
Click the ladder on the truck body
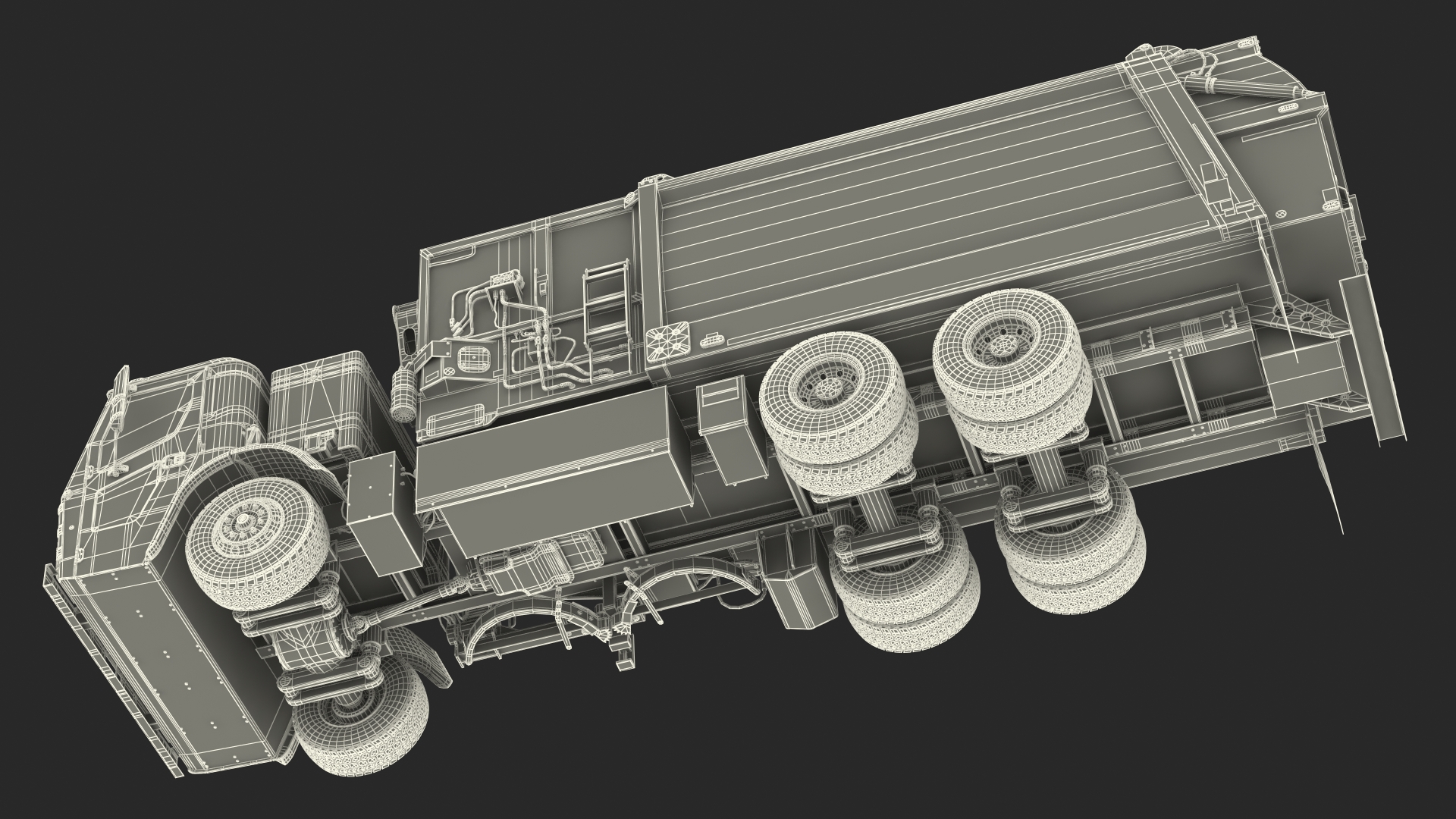click(604, 302)
